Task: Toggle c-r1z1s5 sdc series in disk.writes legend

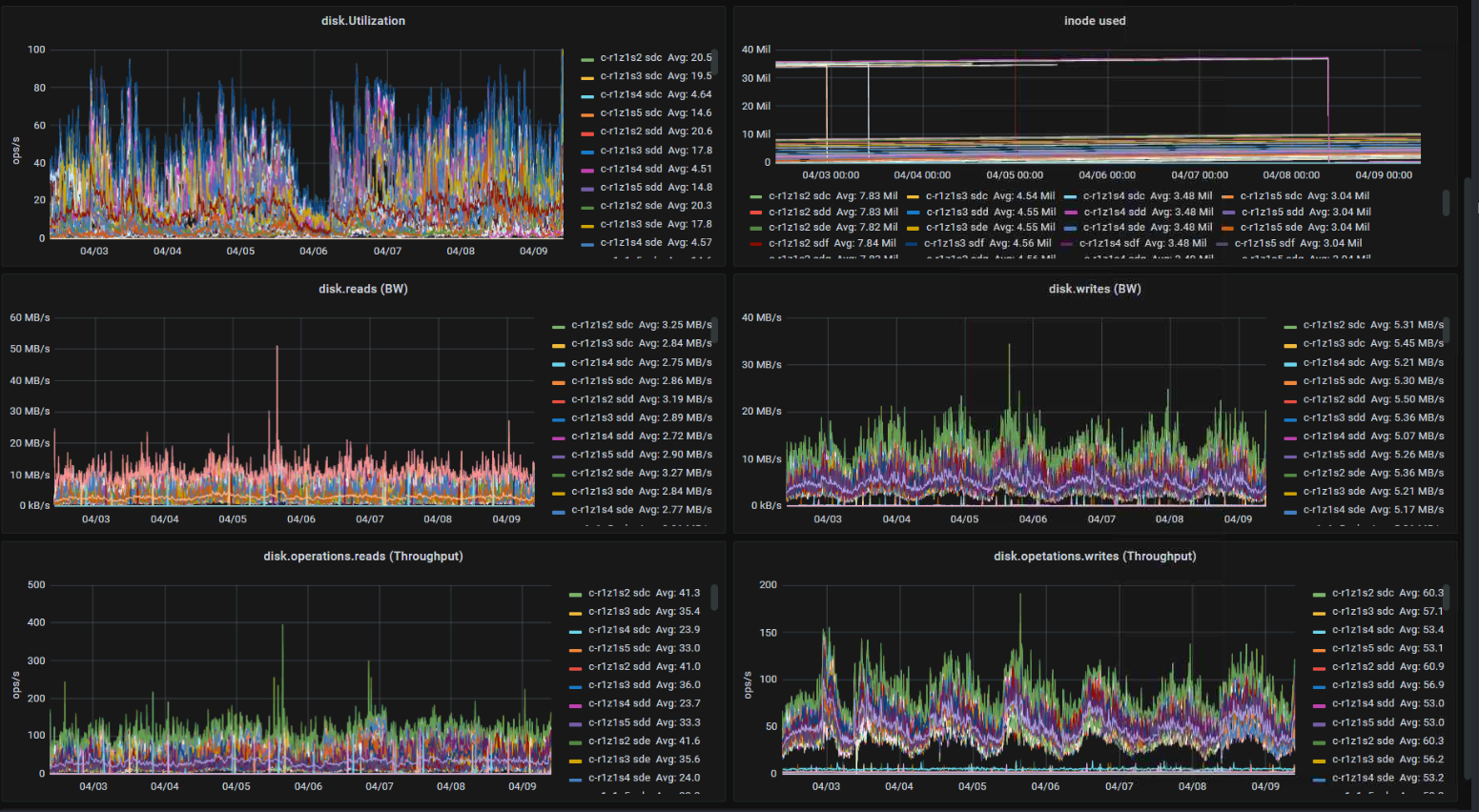Action: click(1333, 381)
